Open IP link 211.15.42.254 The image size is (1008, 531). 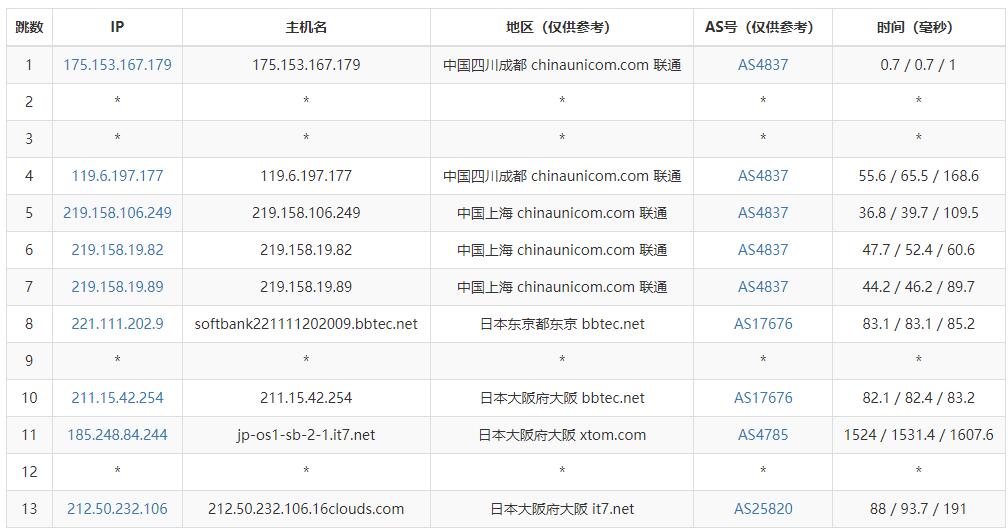click(x=117, y=398)
